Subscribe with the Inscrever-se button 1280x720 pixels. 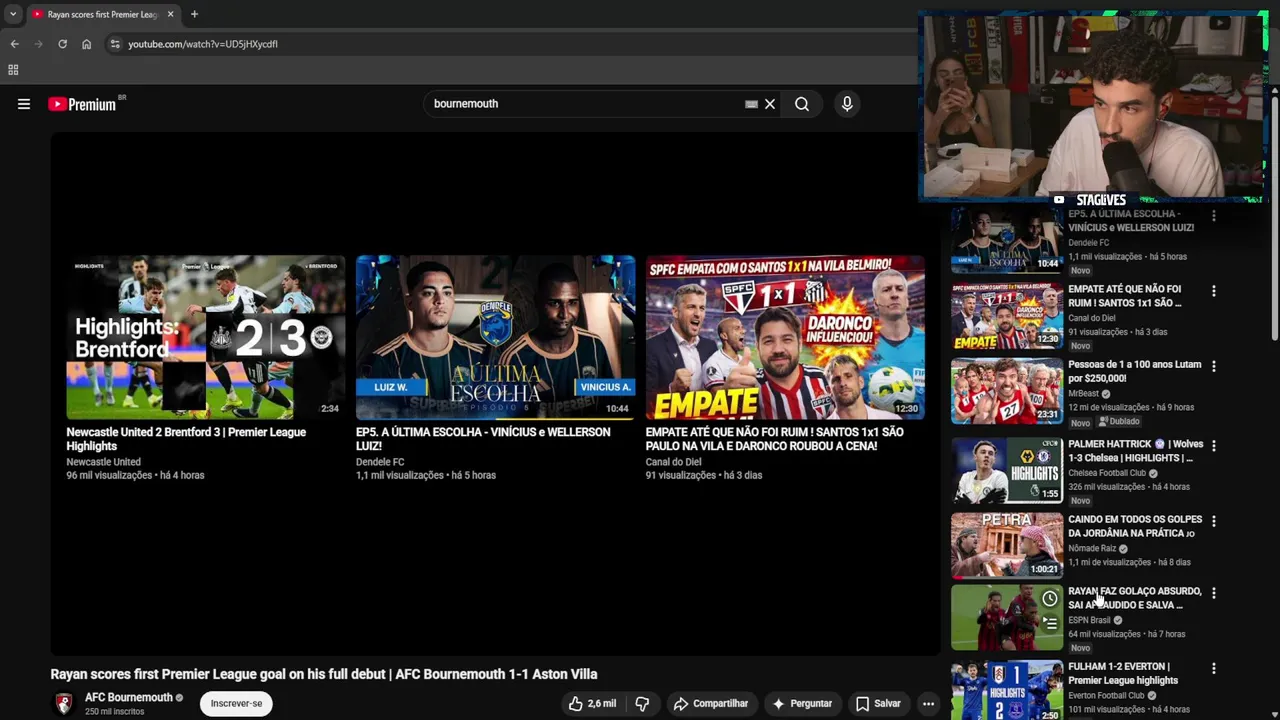click(x=236, y=703)
